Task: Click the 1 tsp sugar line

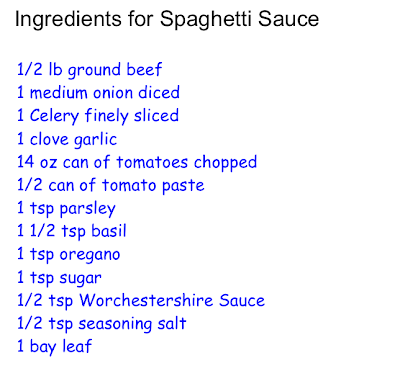Action: 59,279
